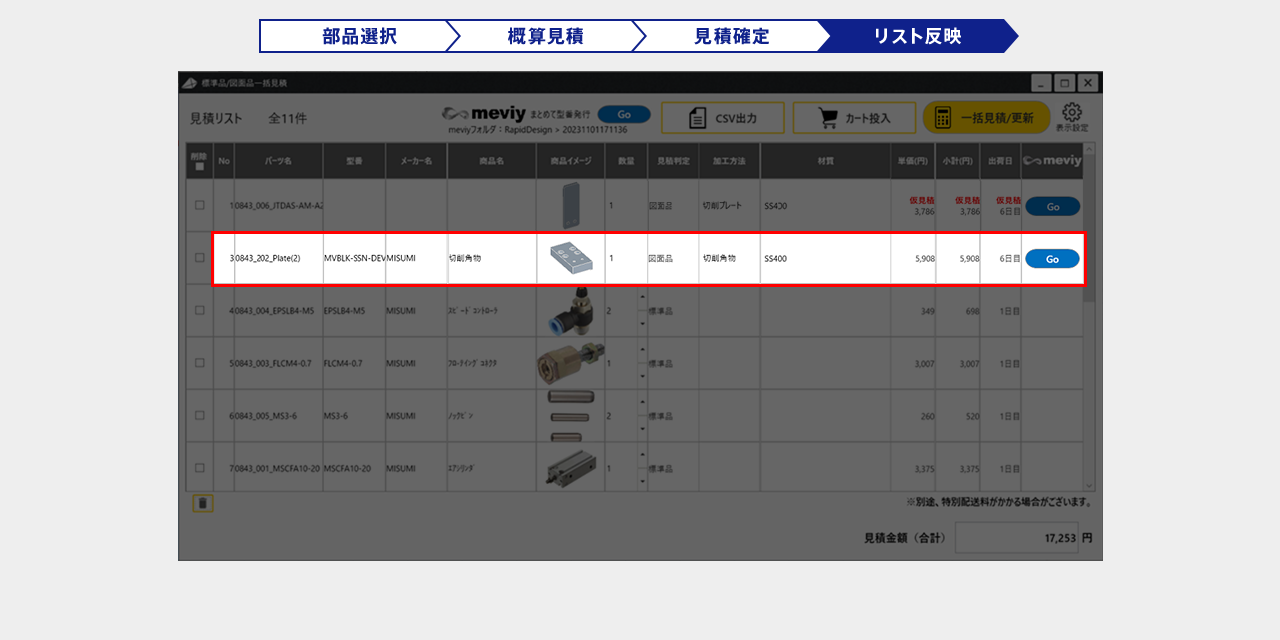Increase quantity for EPSLB4-M5 row

(642, 298)
